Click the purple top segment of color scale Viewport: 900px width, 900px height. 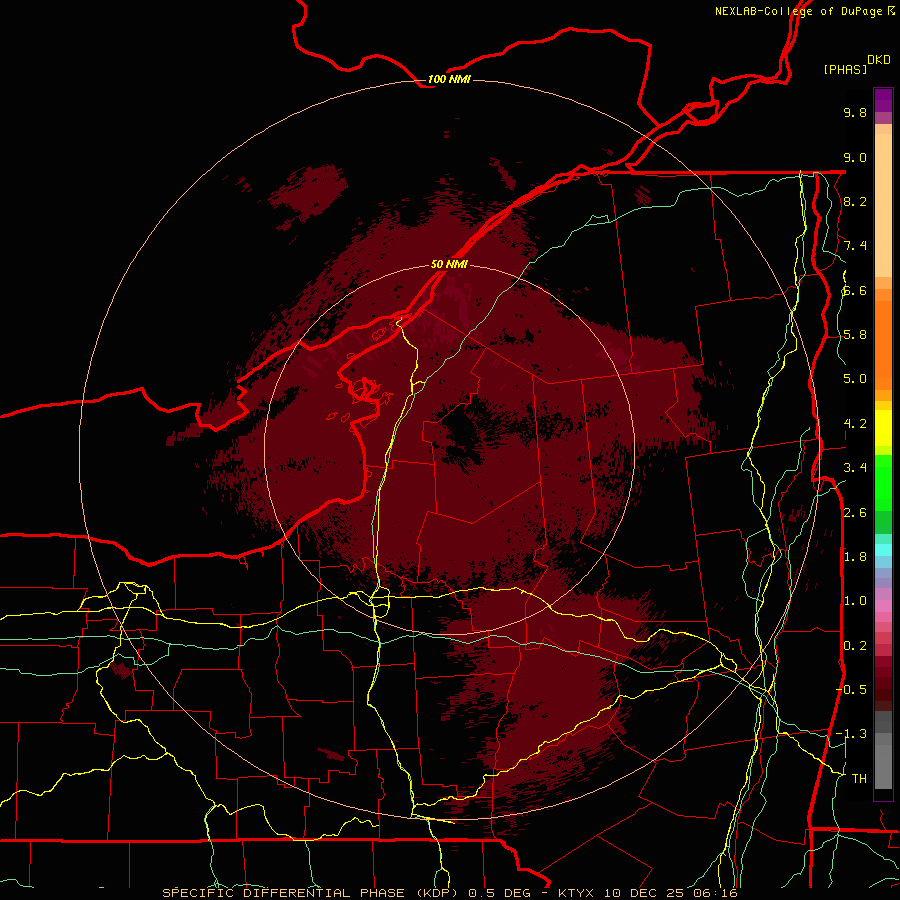tap(883, 100)
